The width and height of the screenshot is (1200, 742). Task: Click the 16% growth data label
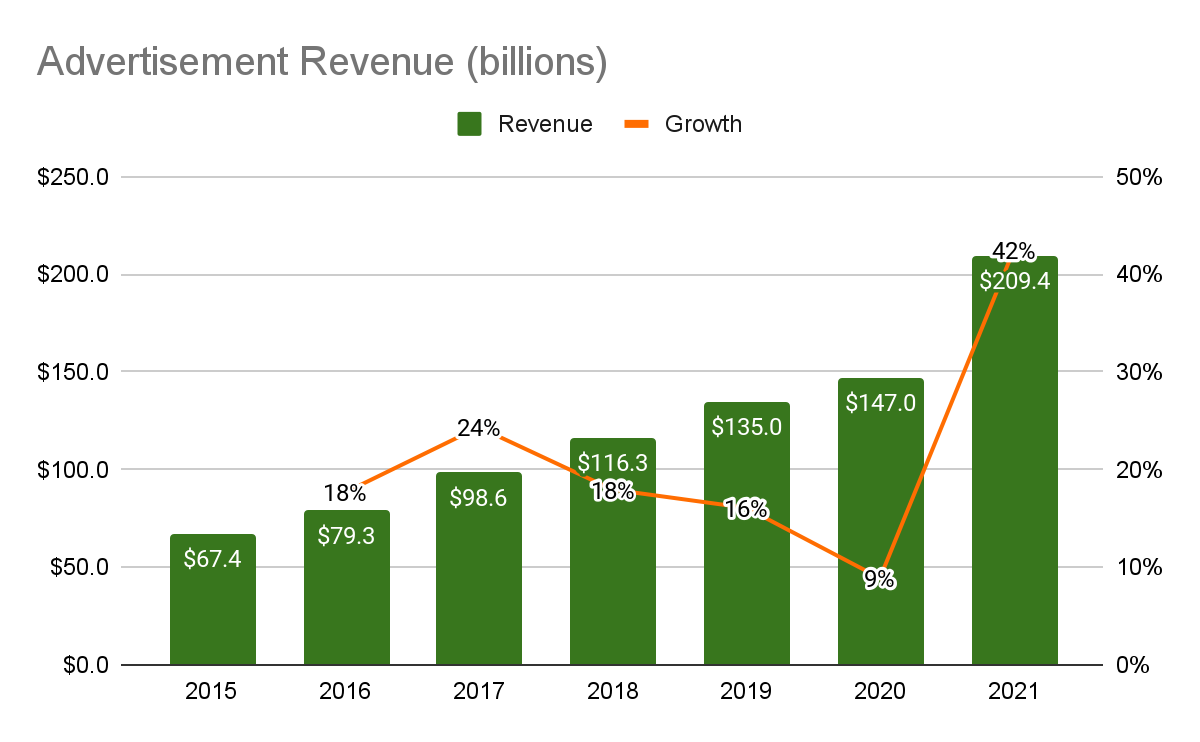point(747,509)
